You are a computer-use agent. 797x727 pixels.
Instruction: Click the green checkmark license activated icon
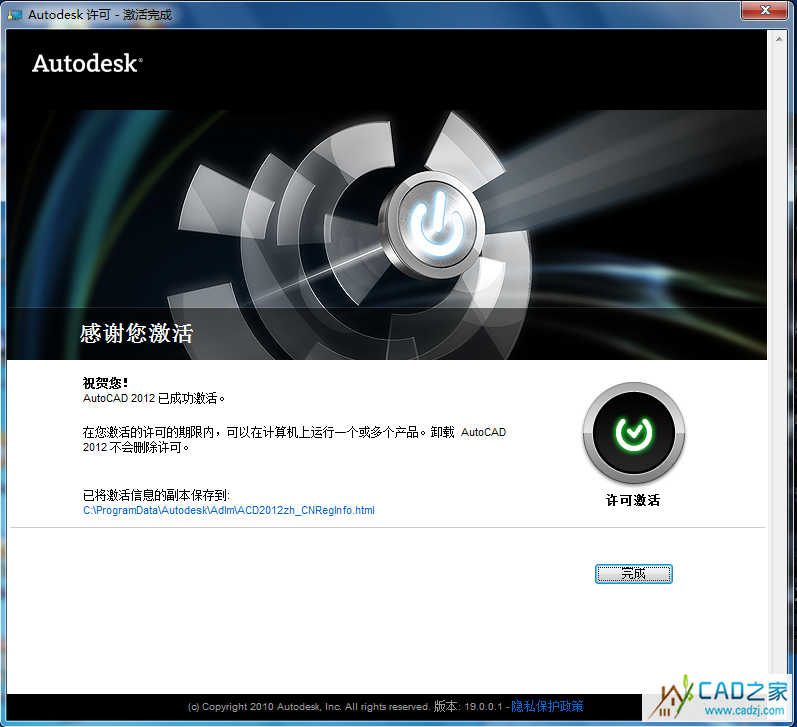point(633,432)
